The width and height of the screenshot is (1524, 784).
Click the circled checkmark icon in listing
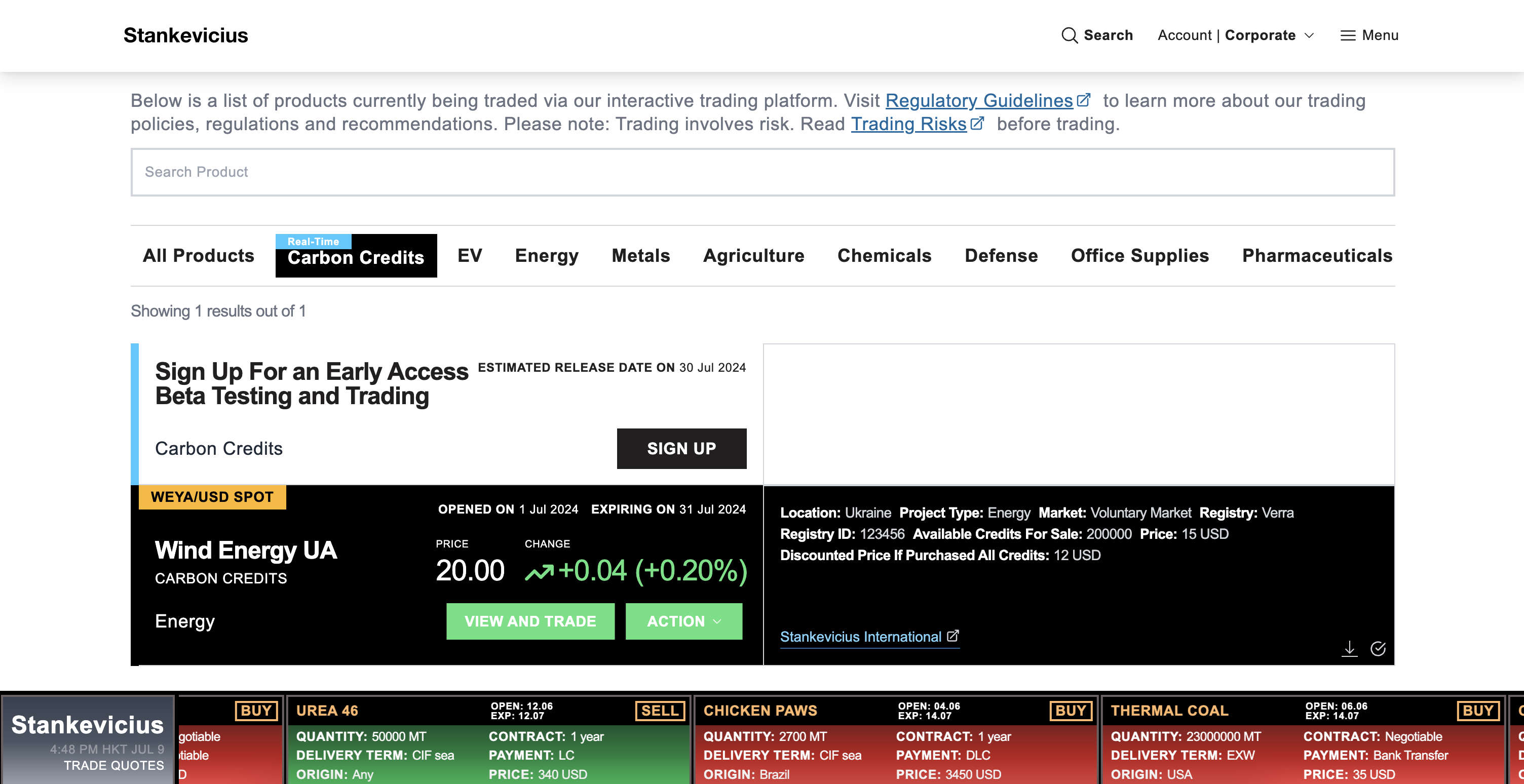tap(1378, 649)
